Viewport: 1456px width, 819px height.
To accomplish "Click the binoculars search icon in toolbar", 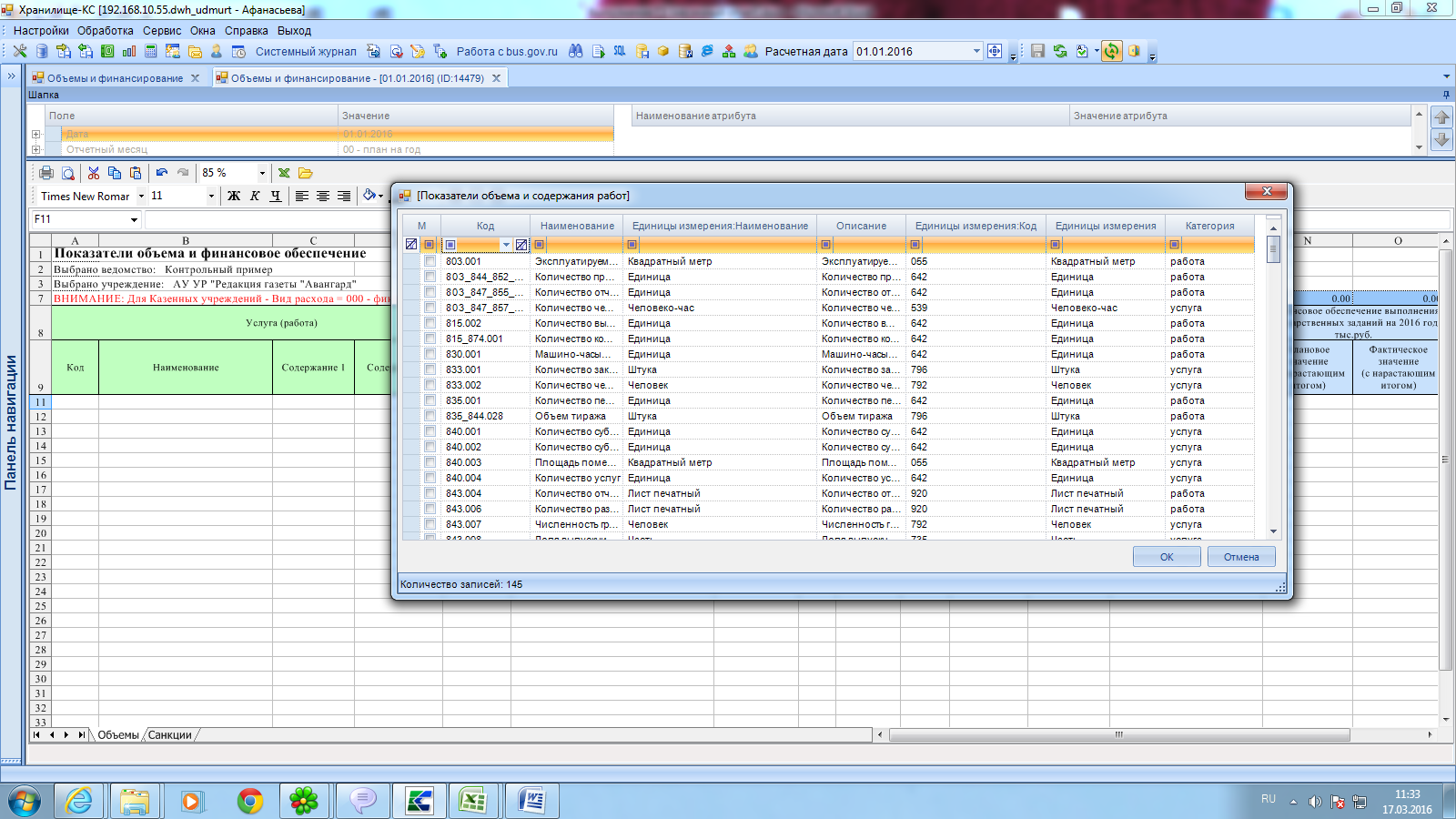I will 575,52.
